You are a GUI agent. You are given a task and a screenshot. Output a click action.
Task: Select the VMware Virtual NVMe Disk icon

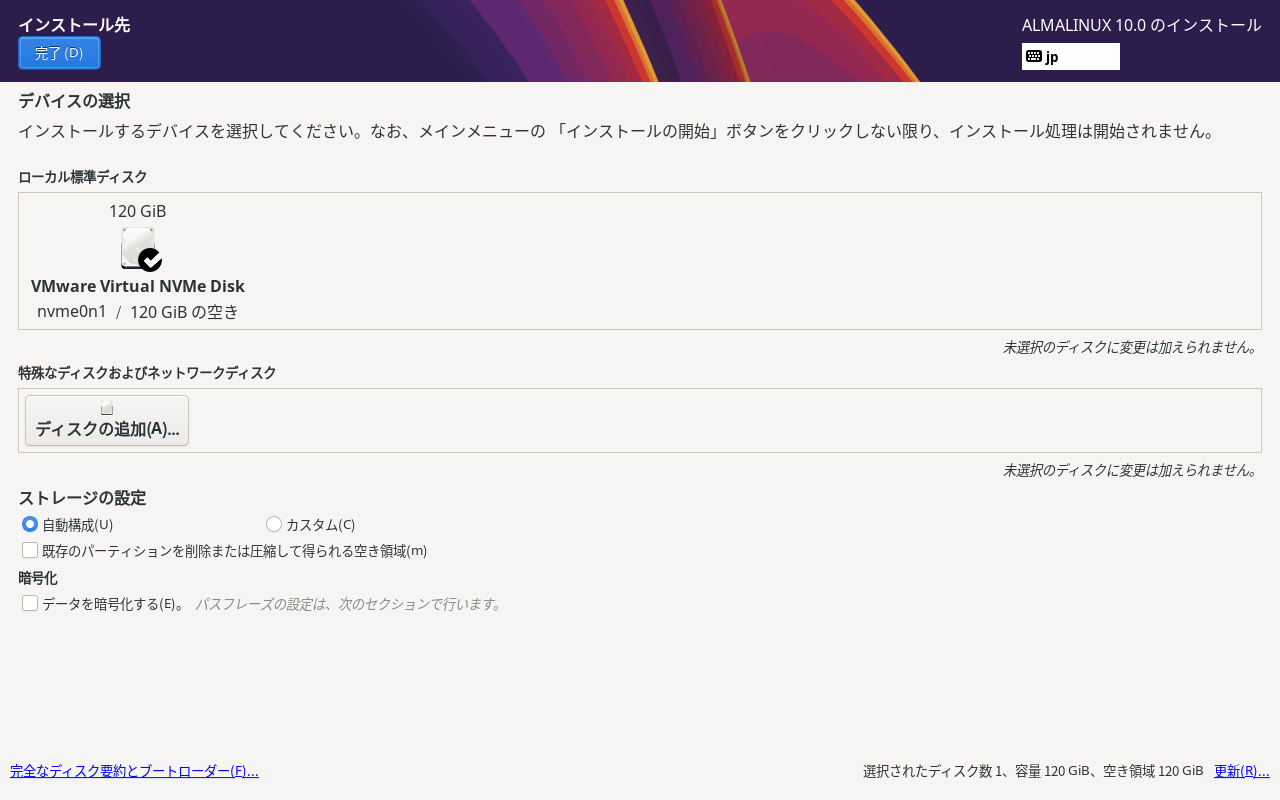tap(140, 249)
